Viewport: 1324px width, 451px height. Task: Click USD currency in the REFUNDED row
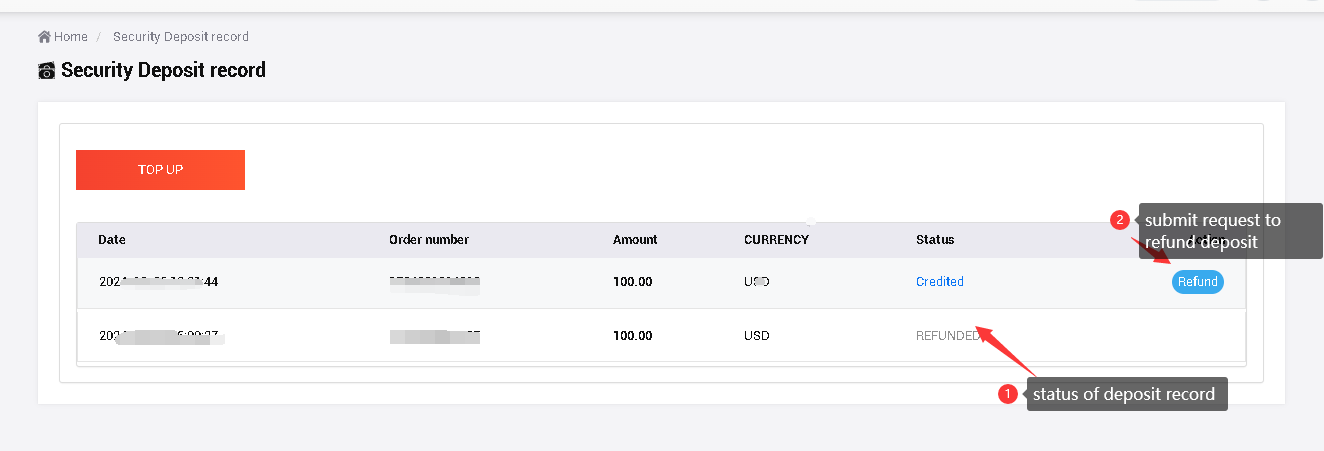757,336
